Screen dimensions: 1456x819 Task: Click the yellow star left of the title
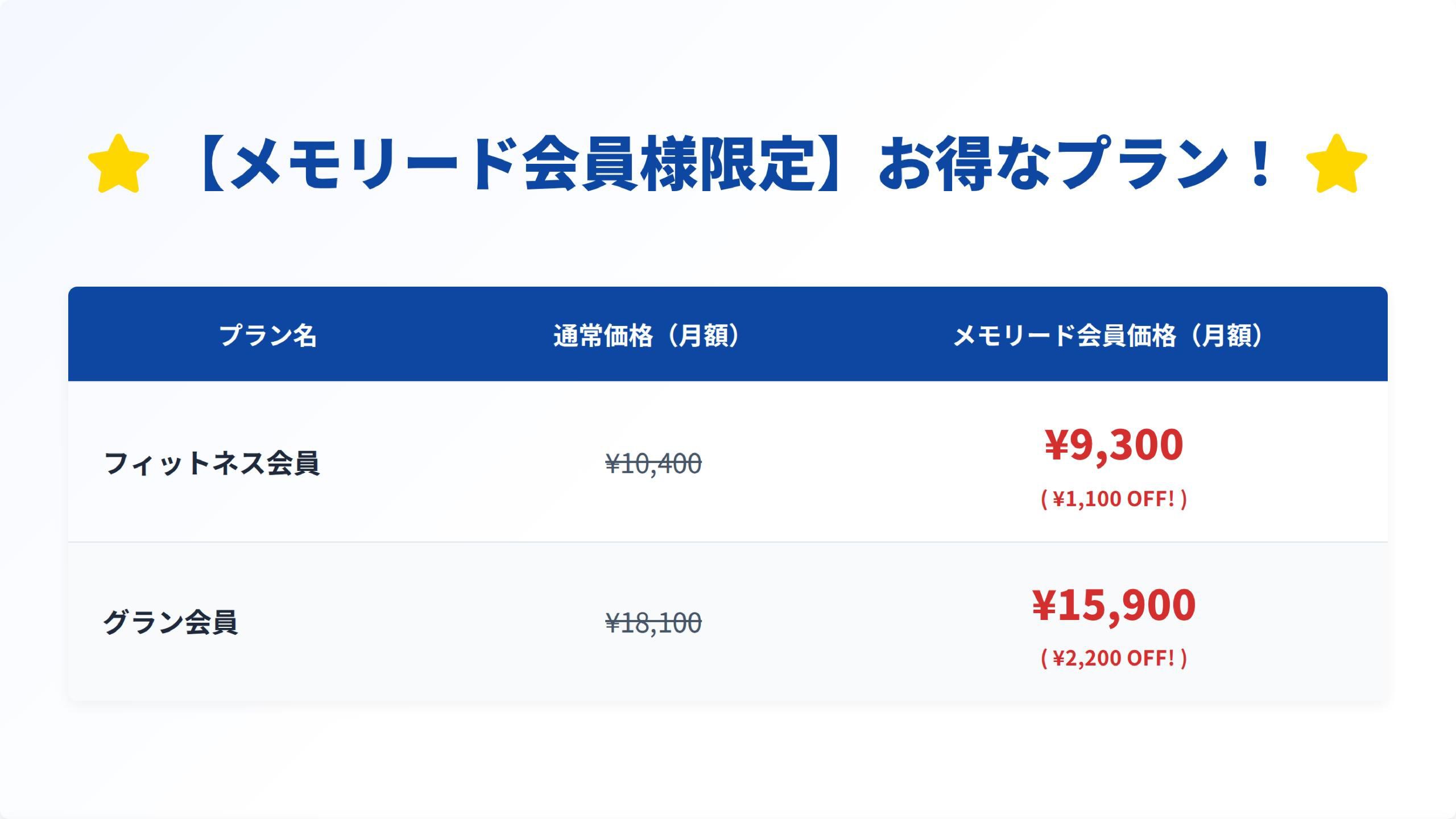[x=118, y=164]
